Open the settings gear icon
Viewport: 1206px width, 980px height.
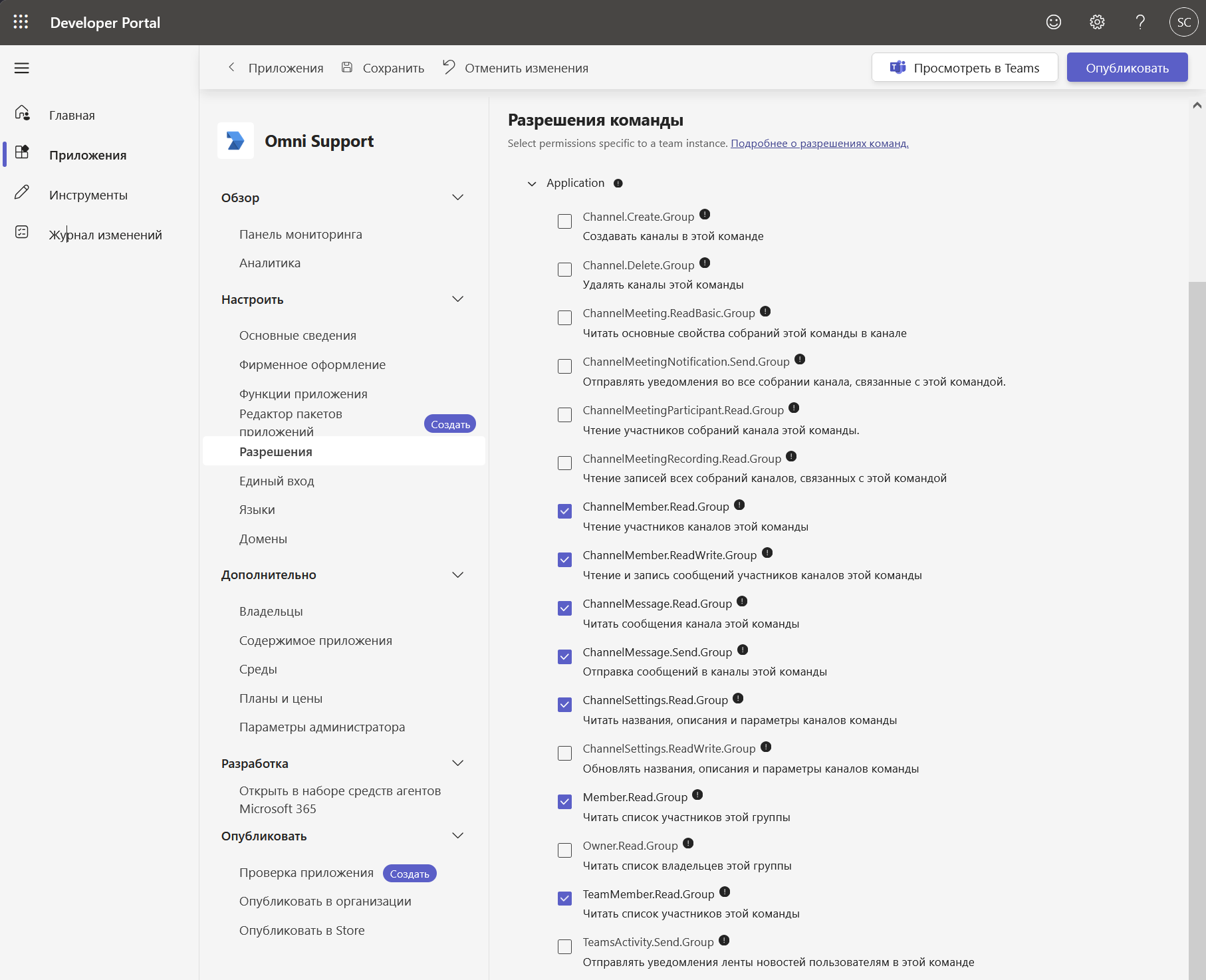[x=1097, y=22]
